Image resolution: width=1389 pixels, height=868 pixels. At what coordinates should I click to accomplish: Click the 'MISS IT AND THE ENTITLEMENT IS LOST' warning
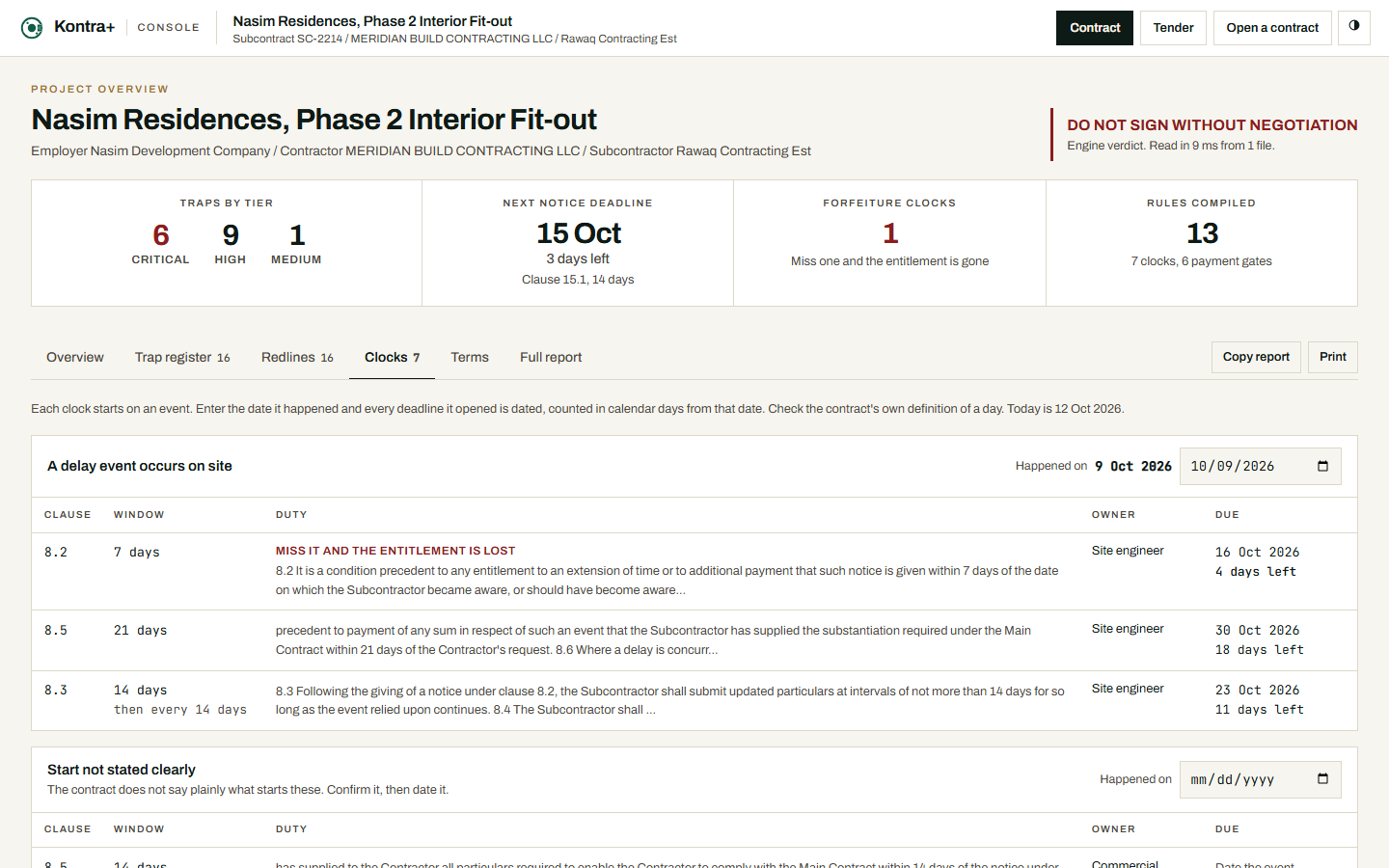[x=395, y=551]
